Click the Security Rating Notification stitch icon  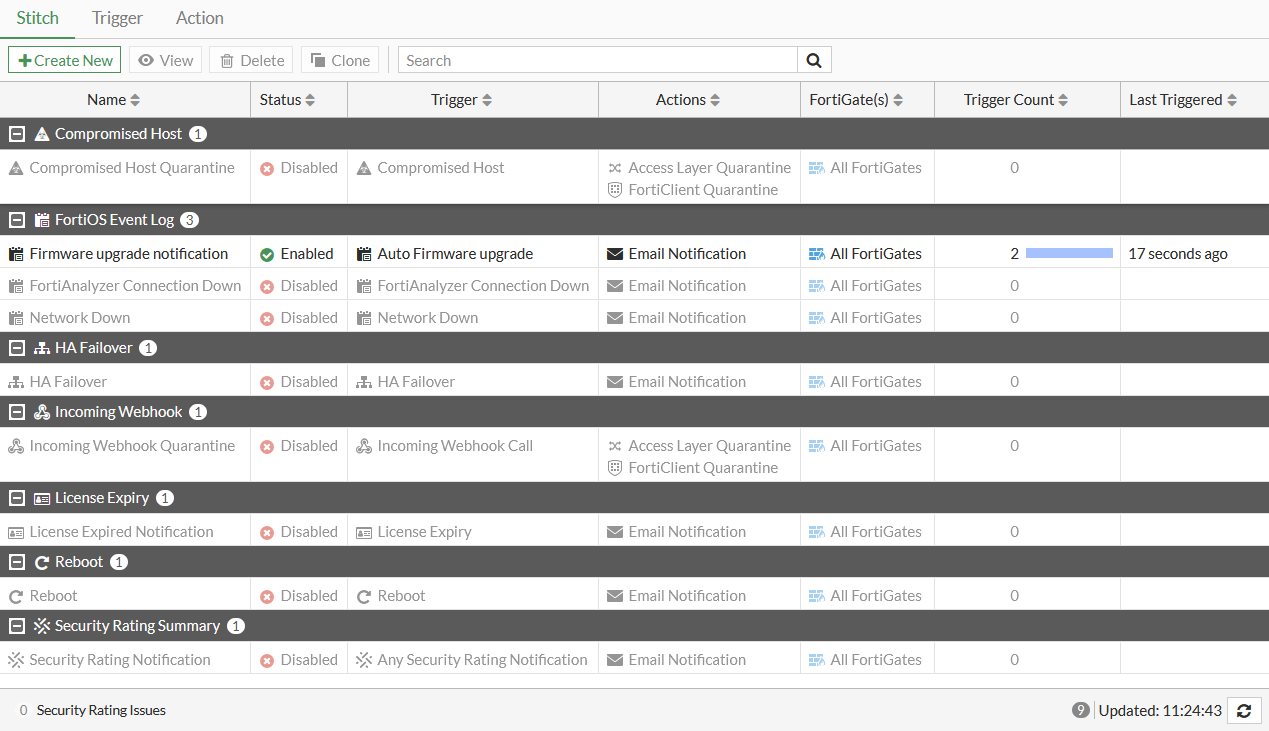coord(15,660)
